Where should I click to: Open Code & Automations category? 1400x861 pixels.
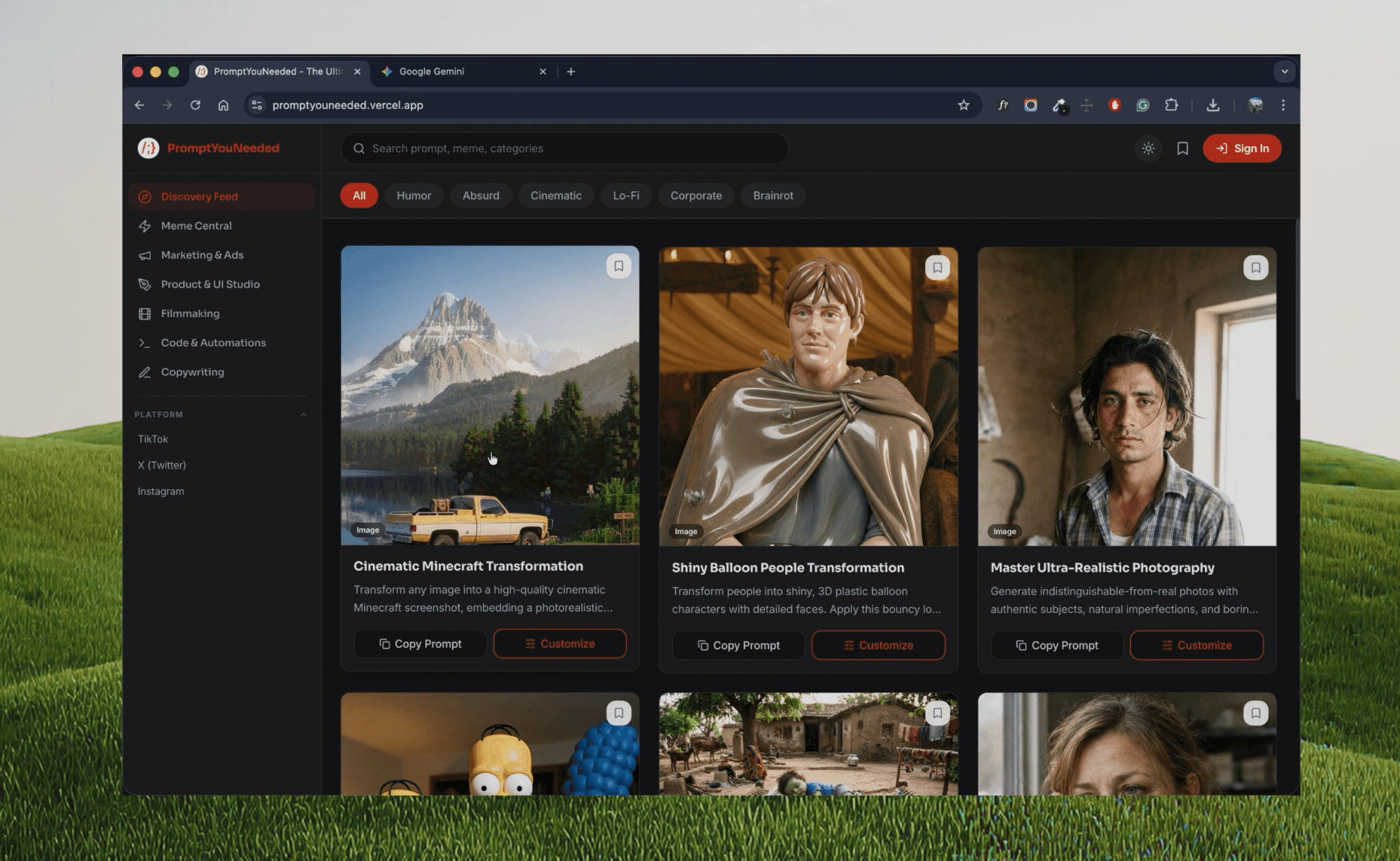click(213, 343)
